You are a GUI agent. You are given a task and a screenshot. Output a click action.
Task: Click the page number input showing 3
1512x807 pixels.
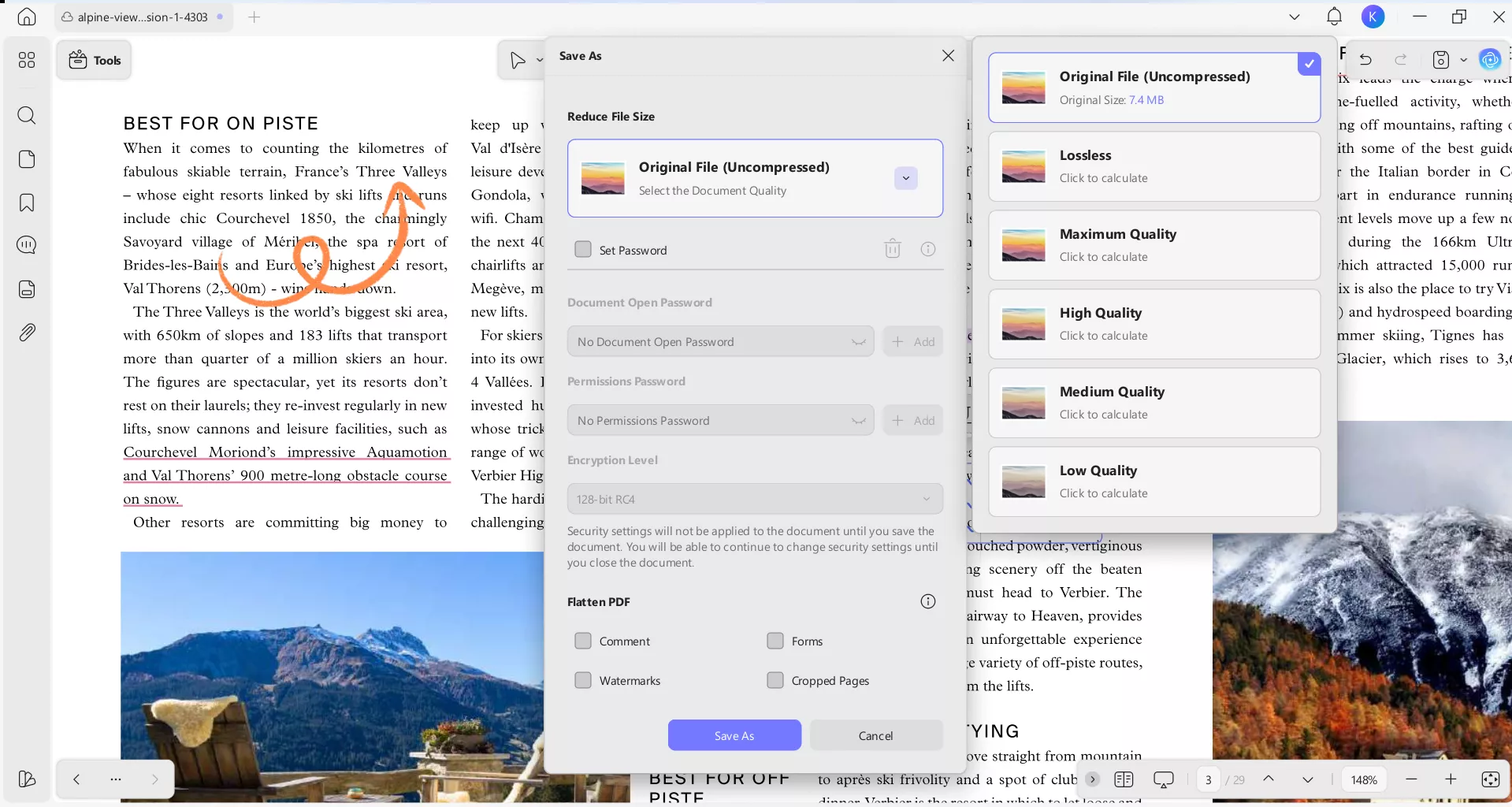[1209, 779]
